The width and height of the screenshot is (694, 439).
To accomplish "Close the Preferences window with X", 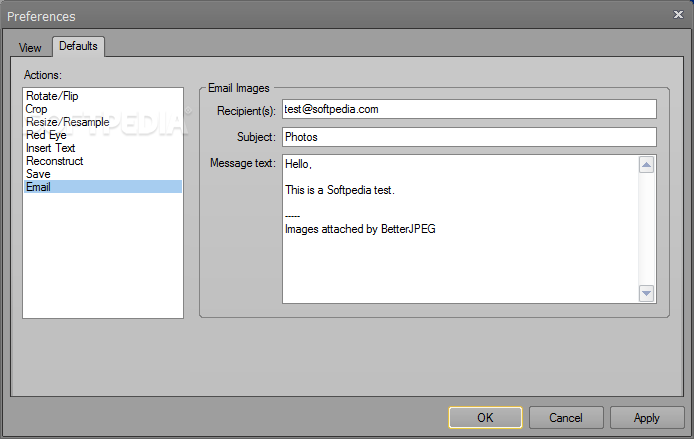I will tap(678, 15).
